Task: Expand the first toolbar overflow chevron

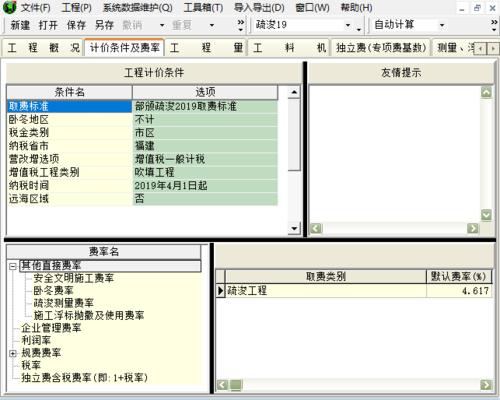Action: tap(241, 25)
